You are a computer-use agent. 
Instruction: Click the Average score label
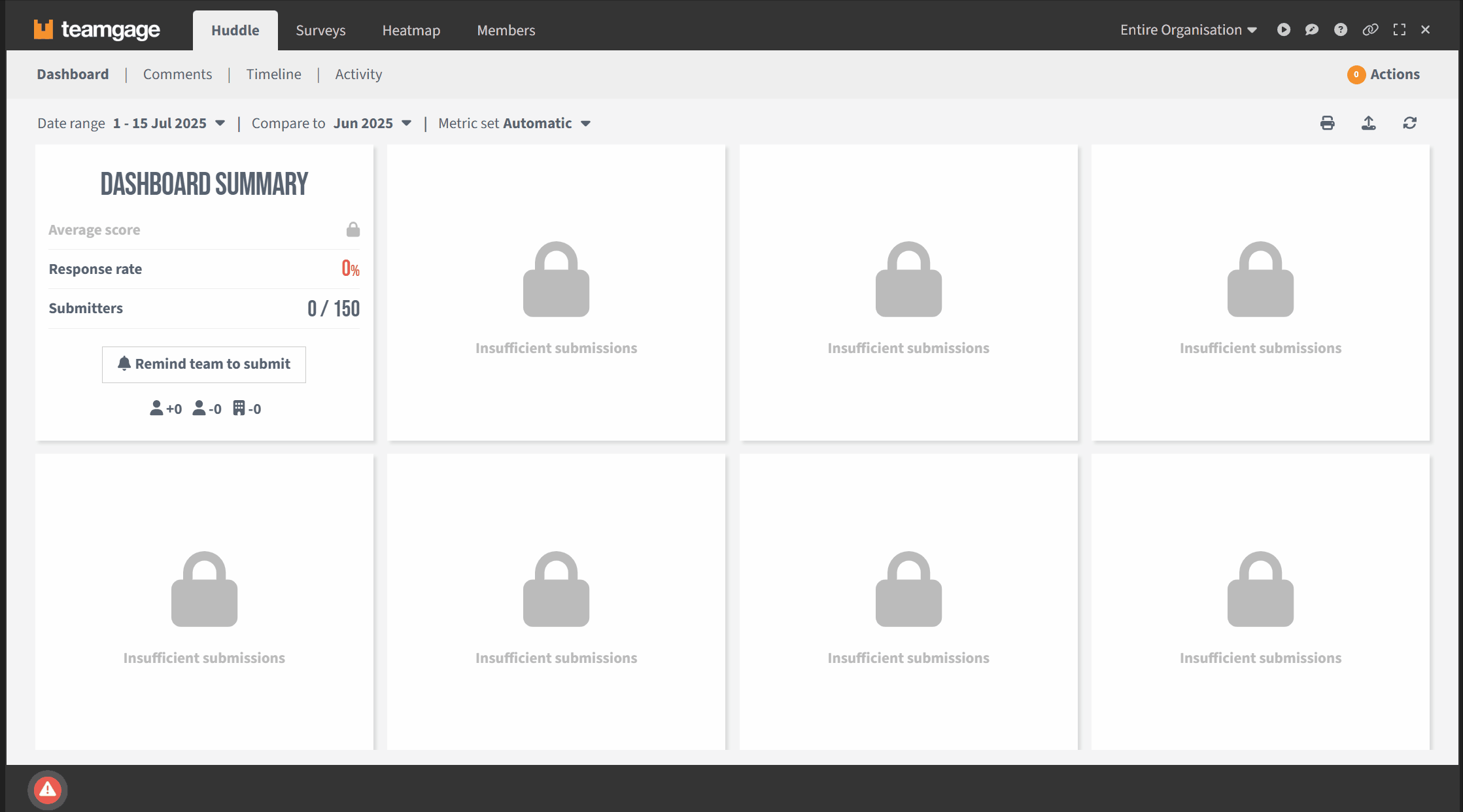(94, 229)
